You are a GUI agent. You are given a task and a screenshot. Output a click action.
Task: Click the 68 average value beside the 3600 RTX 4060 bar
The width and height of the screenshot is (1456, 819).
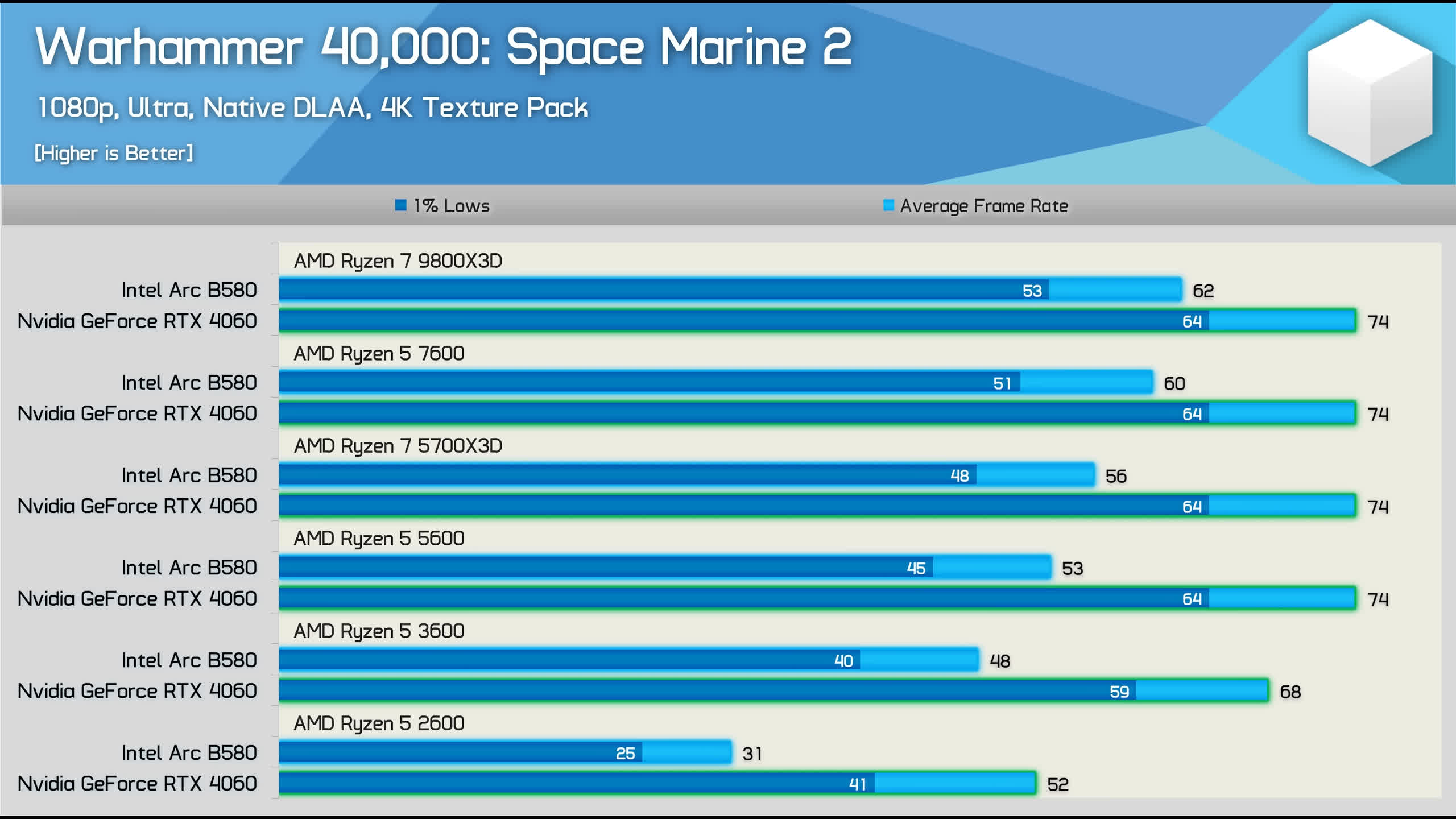pos(1290,692)
